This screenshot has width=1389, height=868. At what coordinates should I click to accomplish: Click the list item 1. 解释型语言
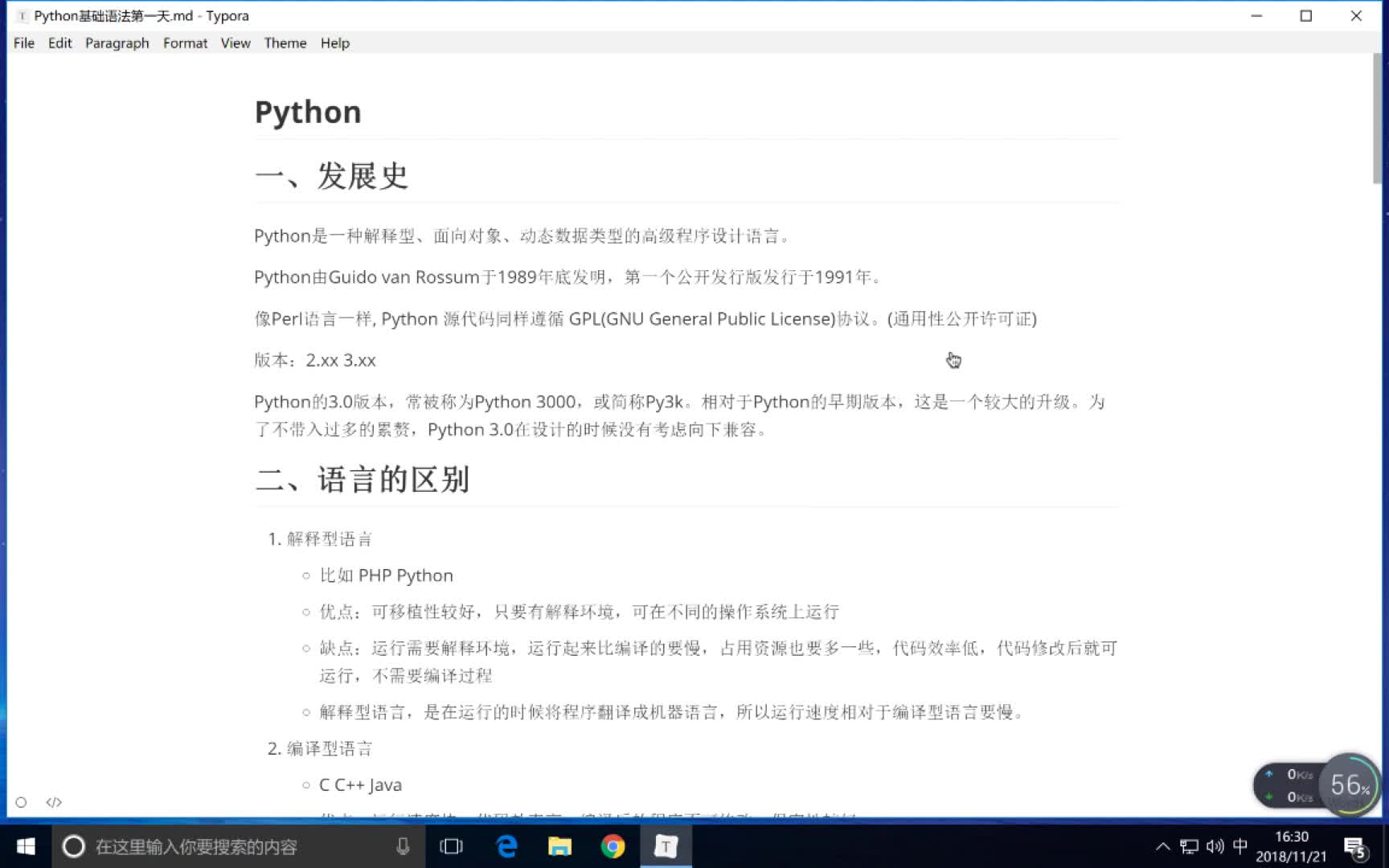tap(320, 539)
